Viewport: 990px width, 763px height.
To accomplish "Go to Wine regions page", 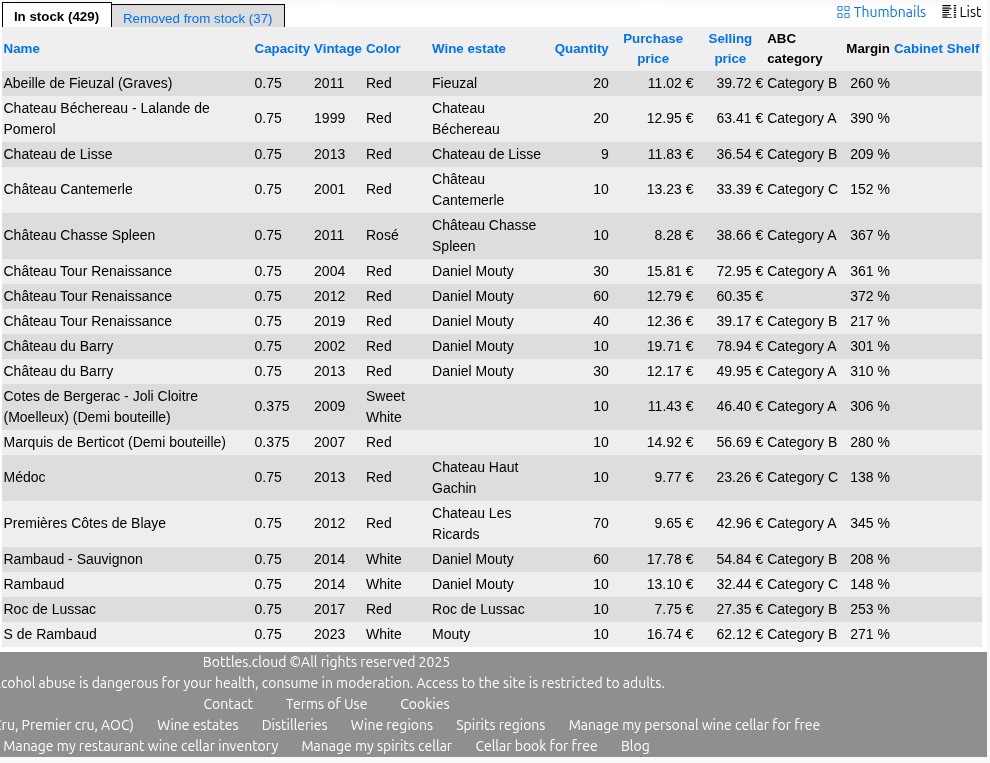I will 391,725.
